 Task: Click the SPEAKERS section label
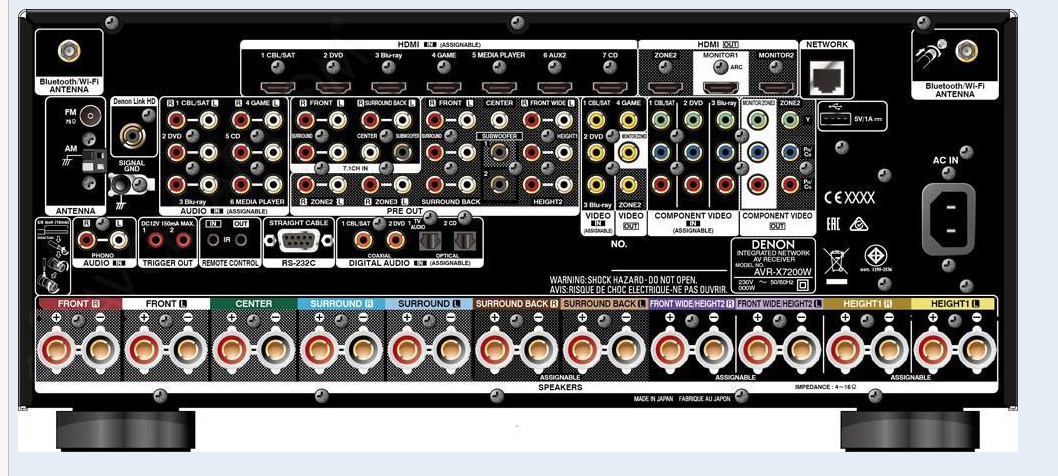point(559,388)
